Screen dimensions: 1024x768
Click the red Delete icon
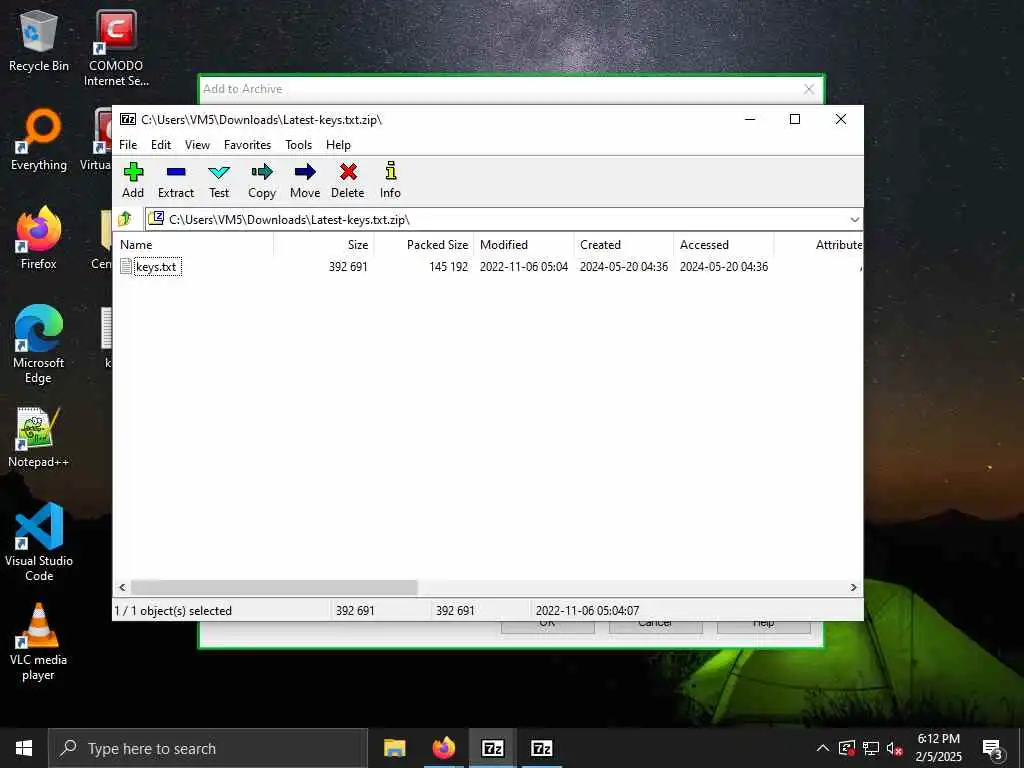(x=348, y=172)
